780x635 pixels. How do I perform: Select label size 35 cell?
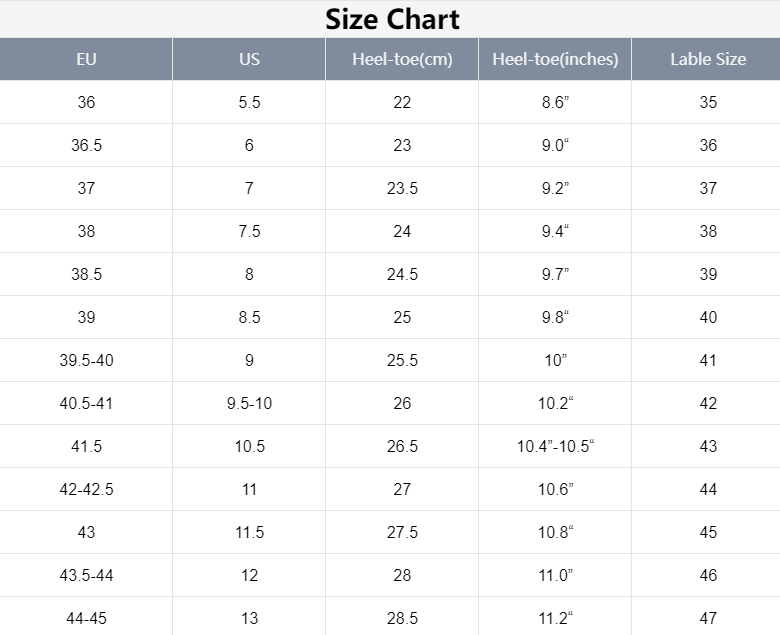707,102
